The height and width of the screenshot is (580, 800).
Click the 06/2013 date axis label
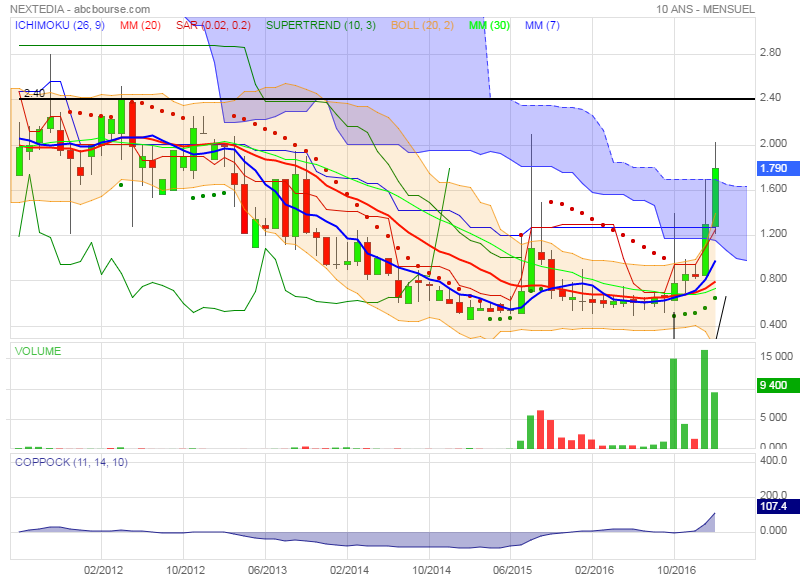point(267,570)
